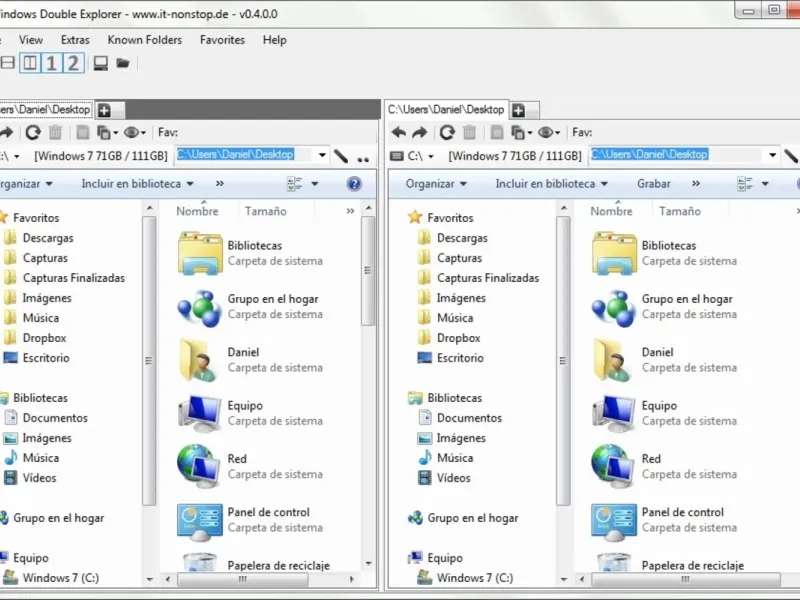Show more commands chevron in left pane

tap(220, 184)
